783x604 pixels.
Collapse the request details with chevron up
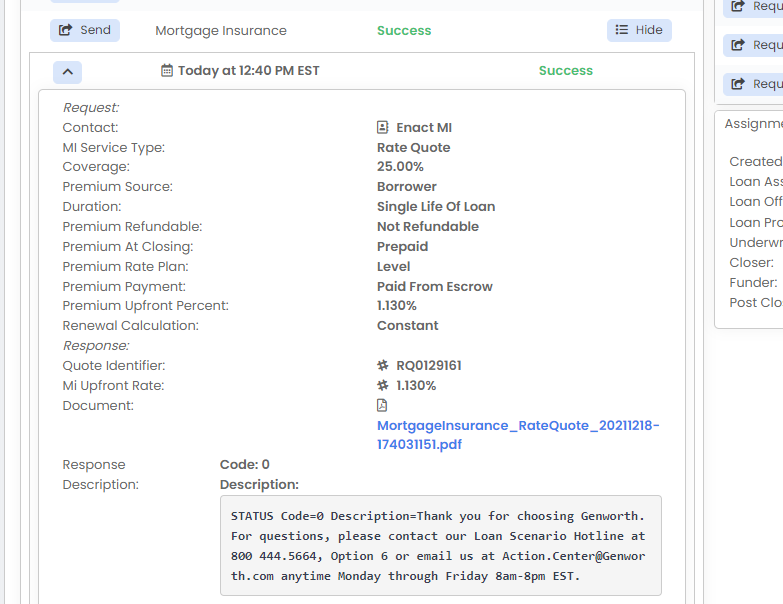[67, 72]
